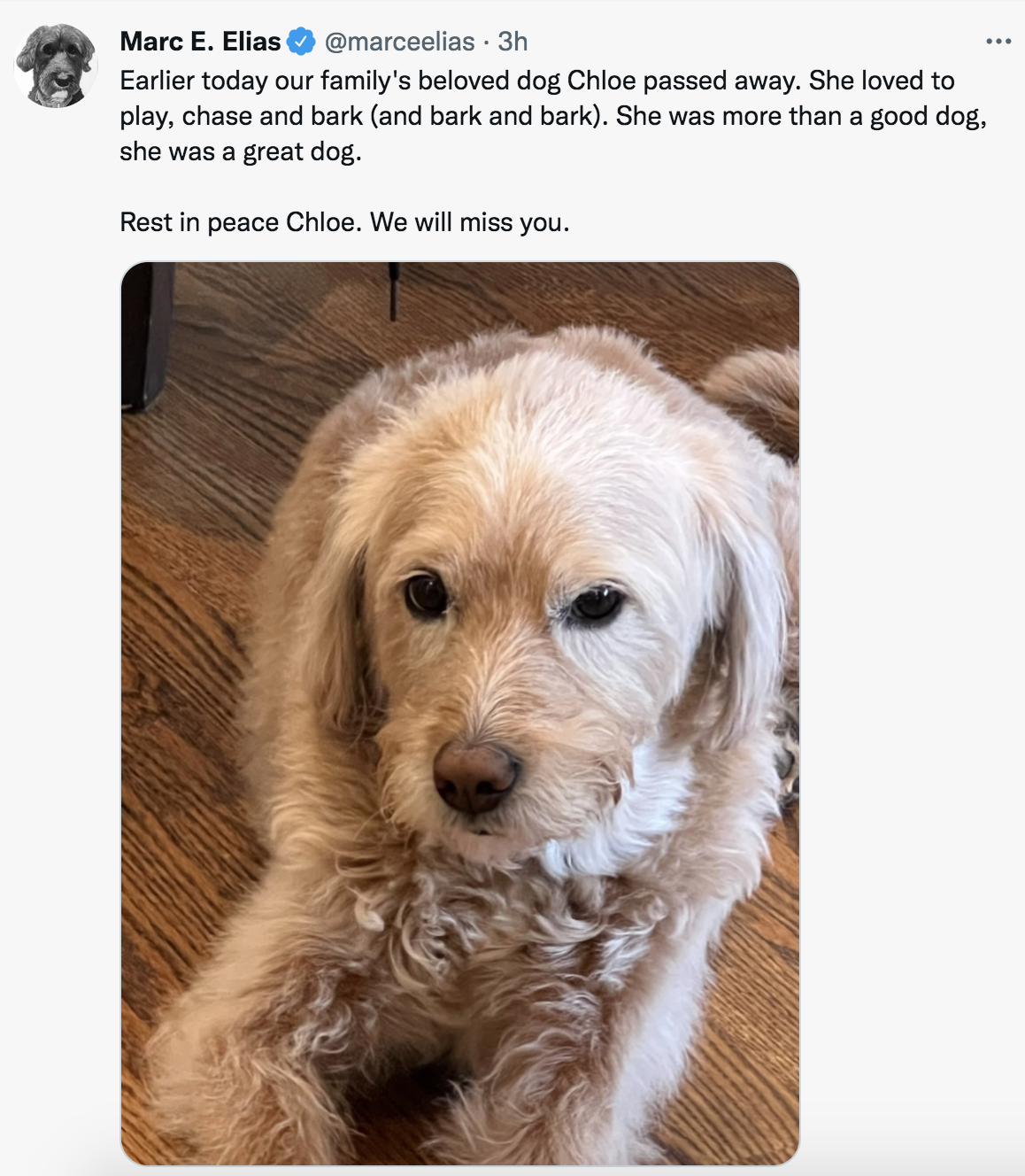Viewport: 1025px width, 1176px height.
Task: Click the Marc E. Elias display name
Action: coord(200,41)
